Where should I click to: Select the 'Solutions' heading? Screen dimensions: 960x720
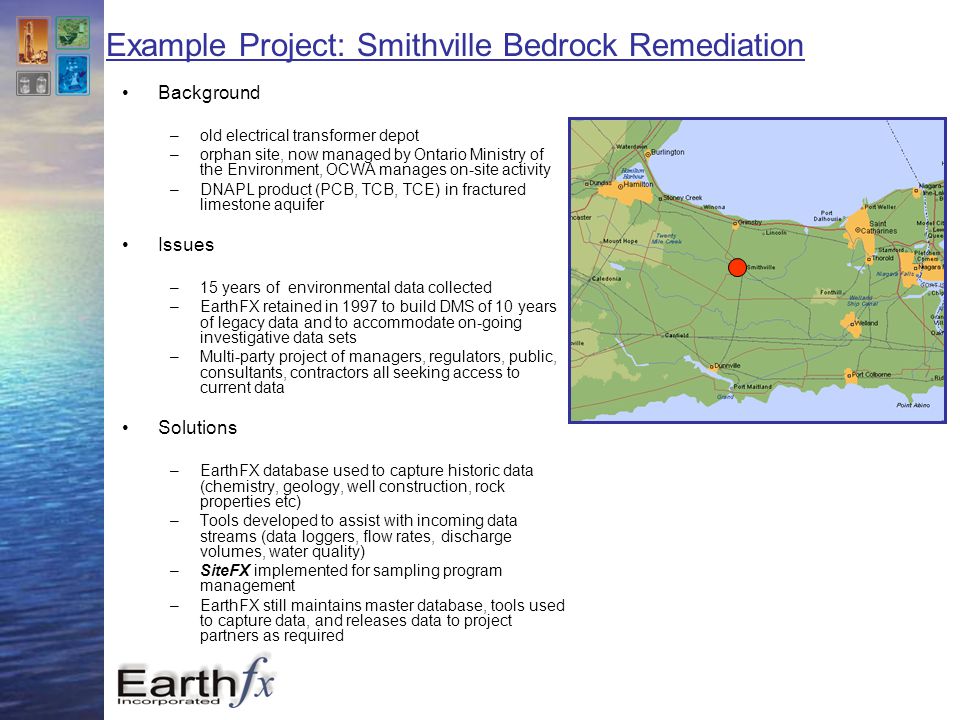point(197,427)
